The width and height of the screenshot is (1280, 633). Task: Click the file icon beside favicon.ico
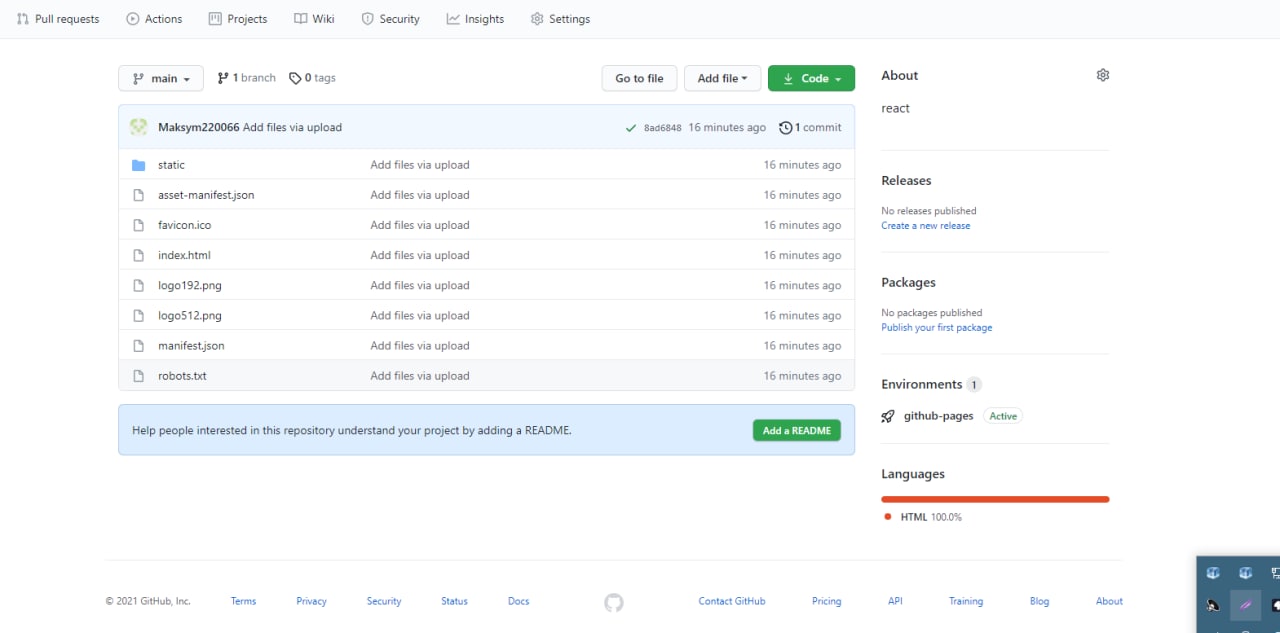pyautogui.click(x=139, y=225)
